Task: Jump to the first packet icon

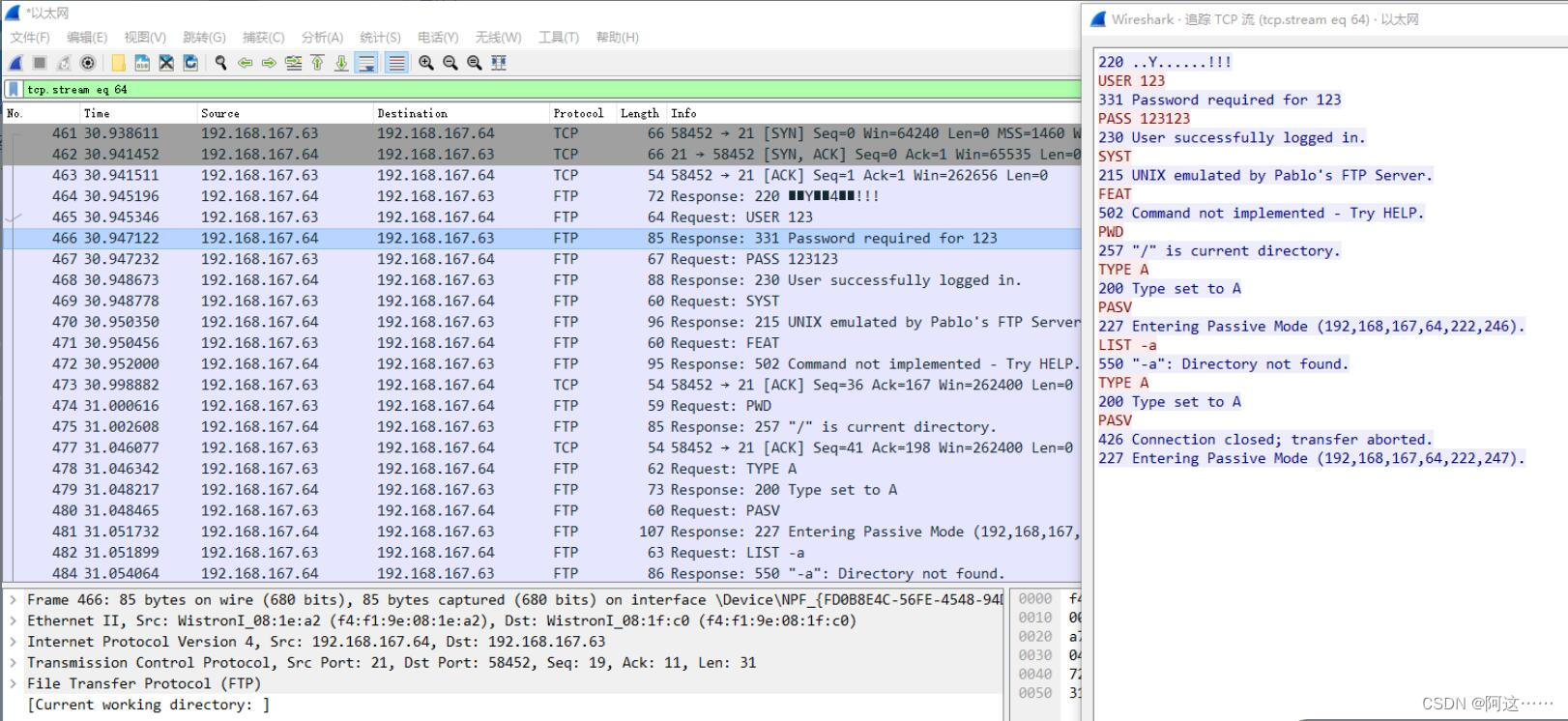Action: [317, 63]
